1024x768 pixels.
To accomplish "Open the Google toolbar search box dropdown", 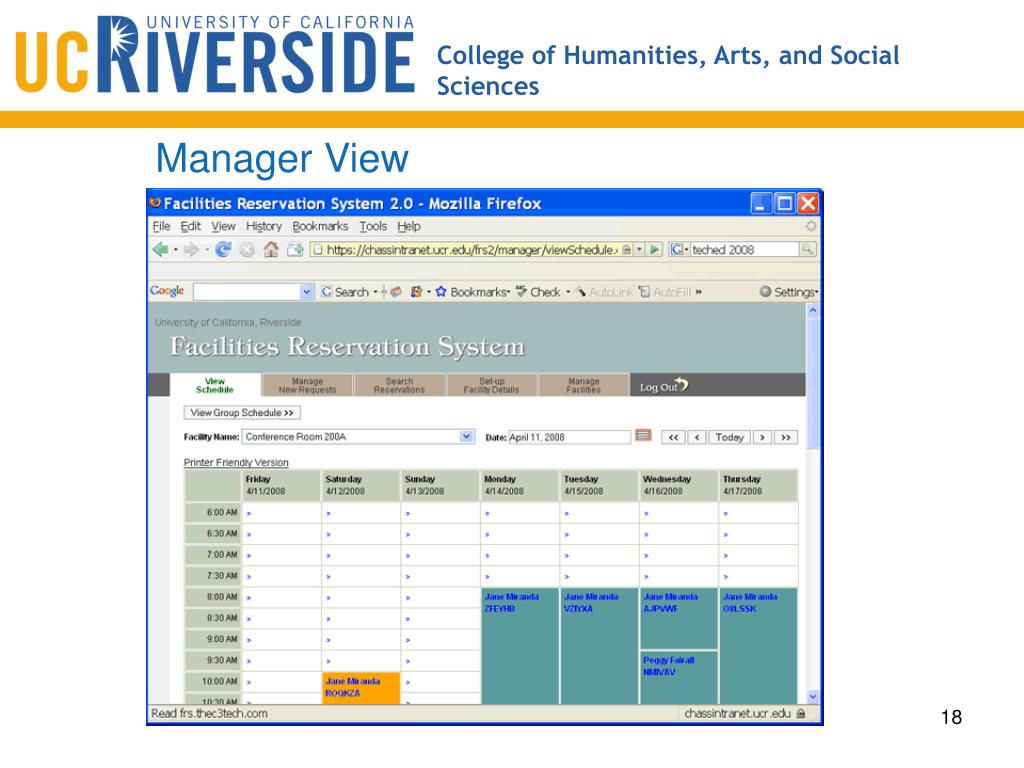I will pyautogui.click(x=306, y=292).
